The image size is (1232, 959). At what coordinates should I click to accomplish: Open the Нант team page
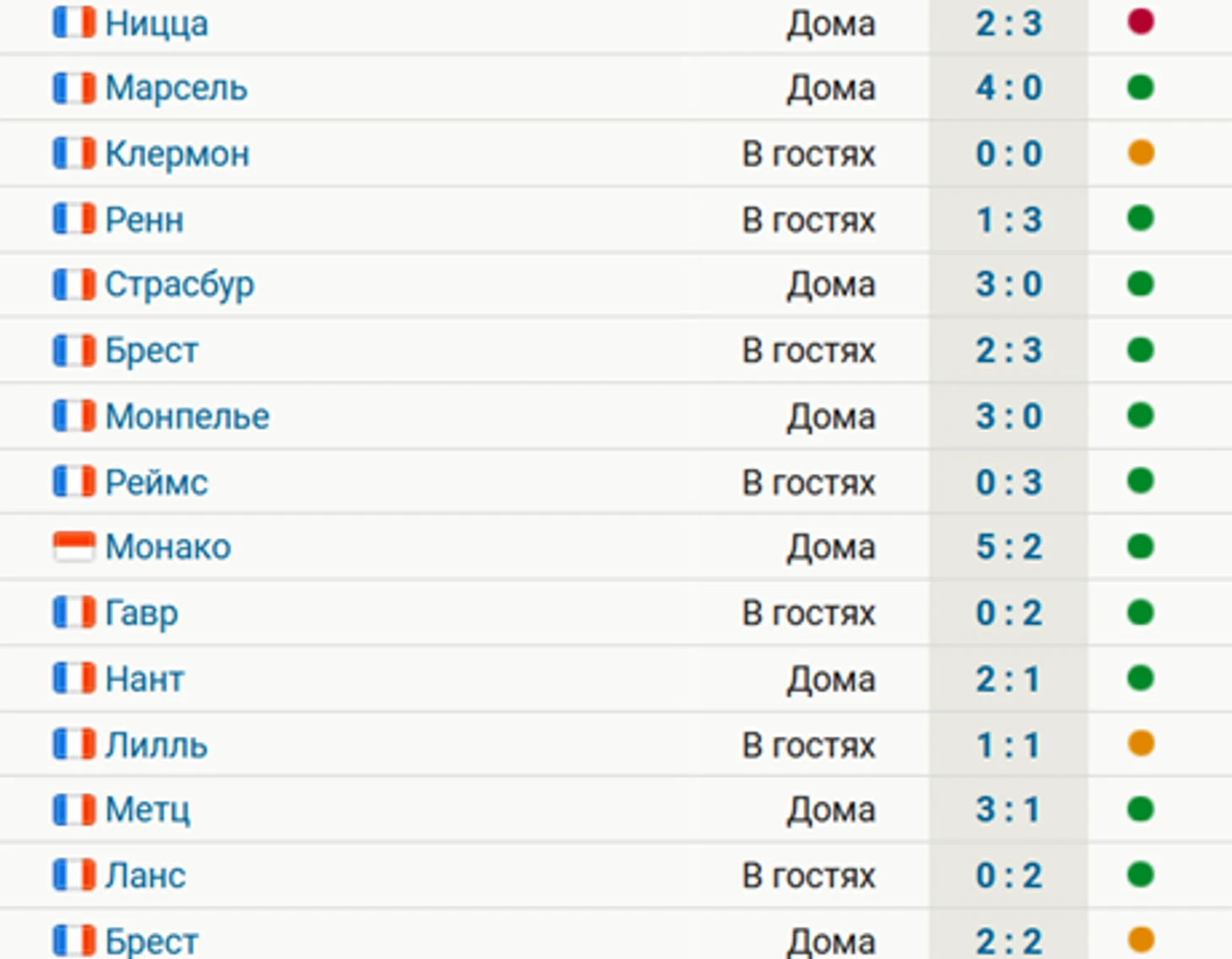pos(144,679)
